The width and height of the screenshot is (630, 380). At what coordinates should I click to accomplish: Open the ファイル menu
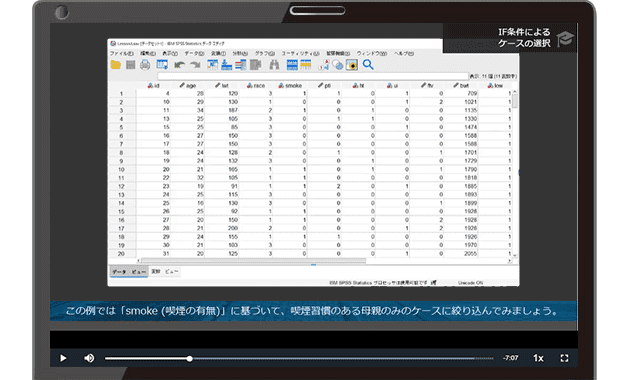click(122, 53)
